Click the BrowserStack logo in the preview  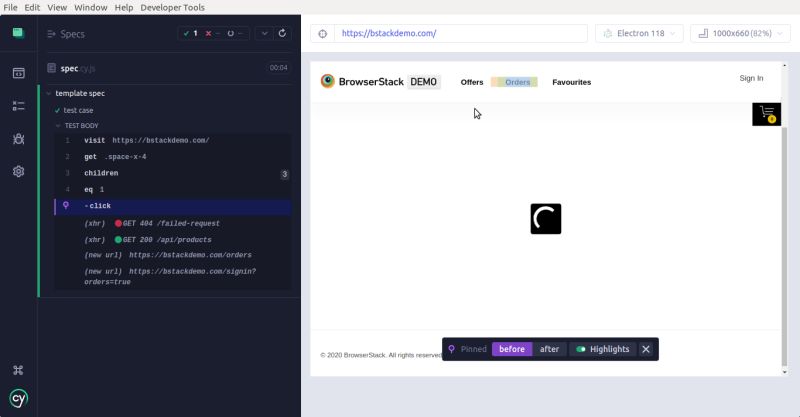click(x=328, y=81)
